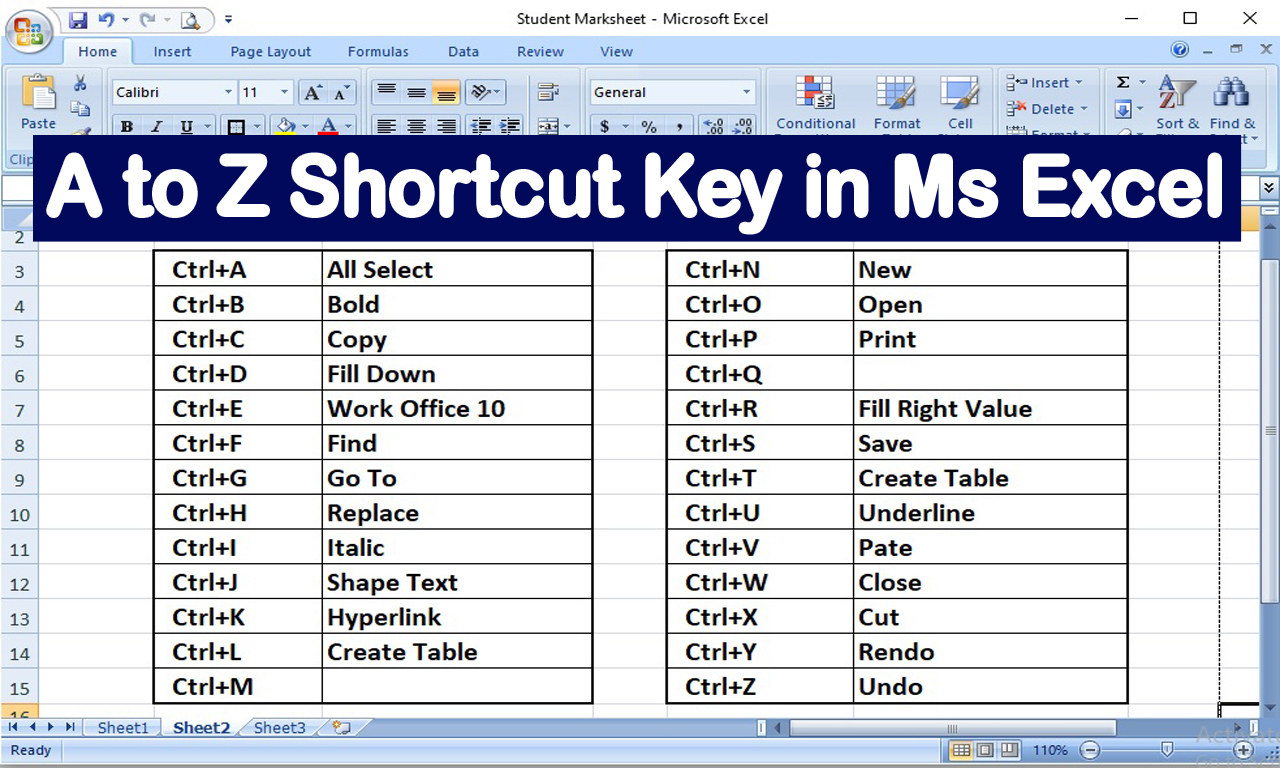Increase the cell indent
Screen dimensions: 1280x768
[510, 126]
